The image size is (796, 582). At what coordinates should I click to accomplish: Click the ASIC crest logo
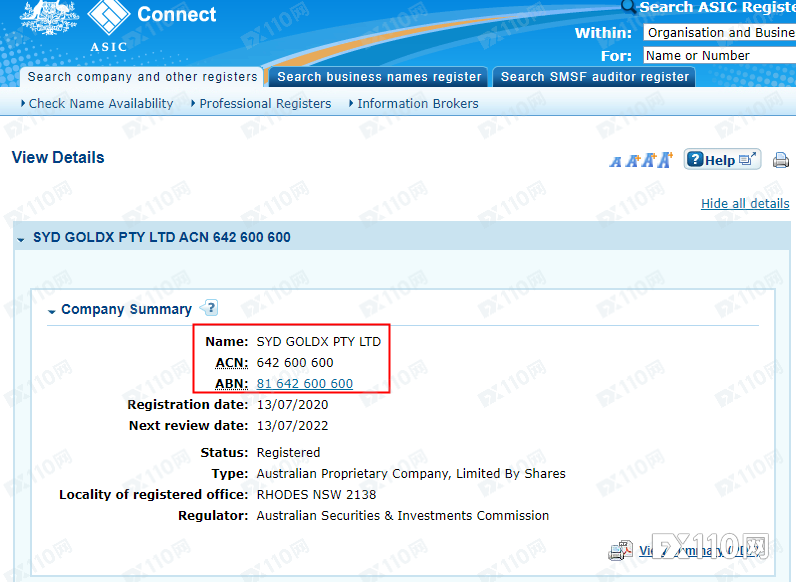click(49, 17)
